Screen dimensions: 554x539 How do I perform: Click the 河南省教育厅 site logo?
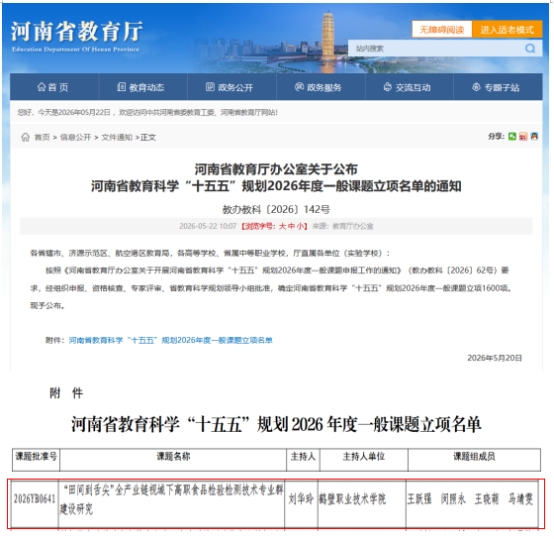[76, 36]
